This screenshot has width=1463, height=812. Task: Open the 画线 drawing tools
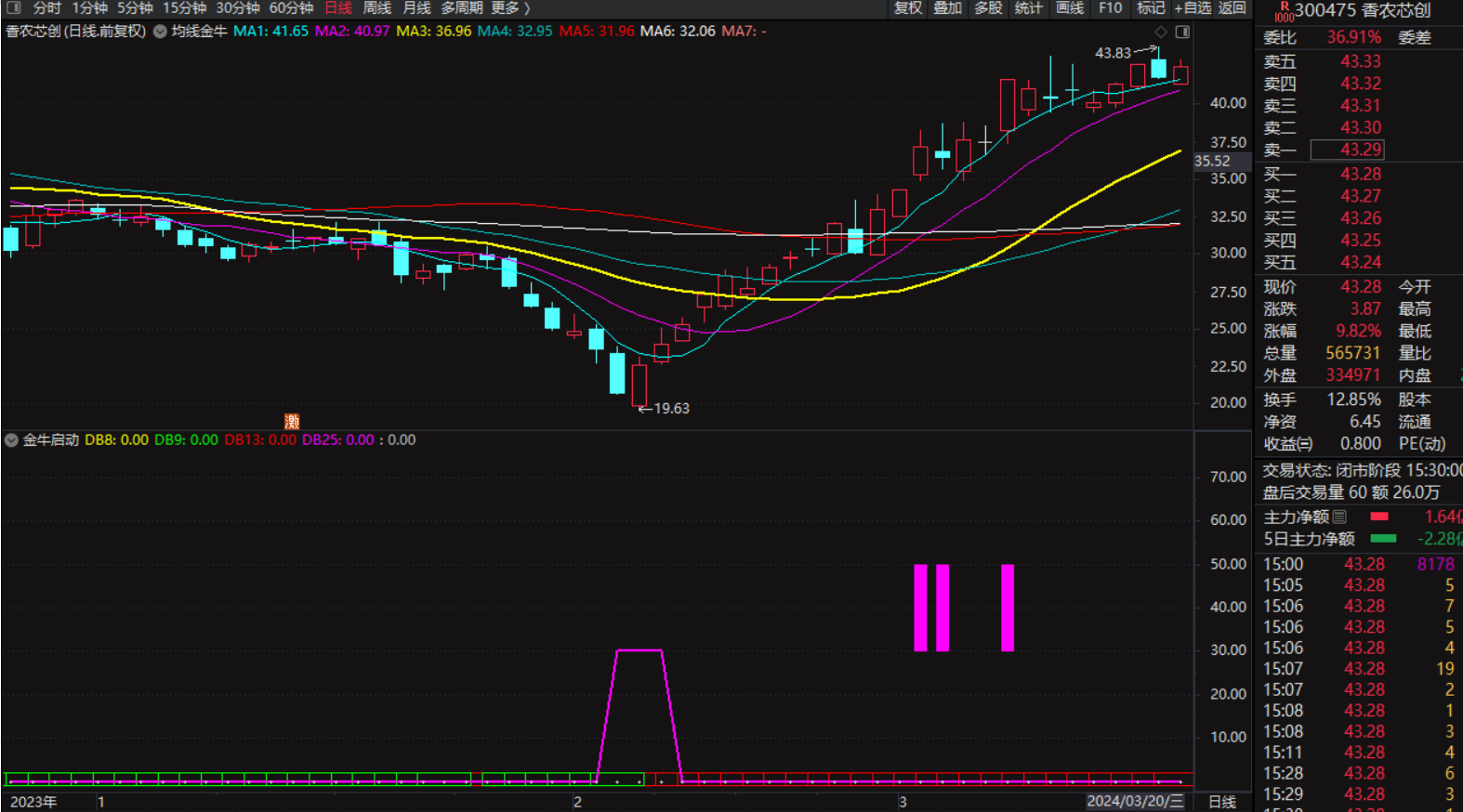coord(1070,8)
